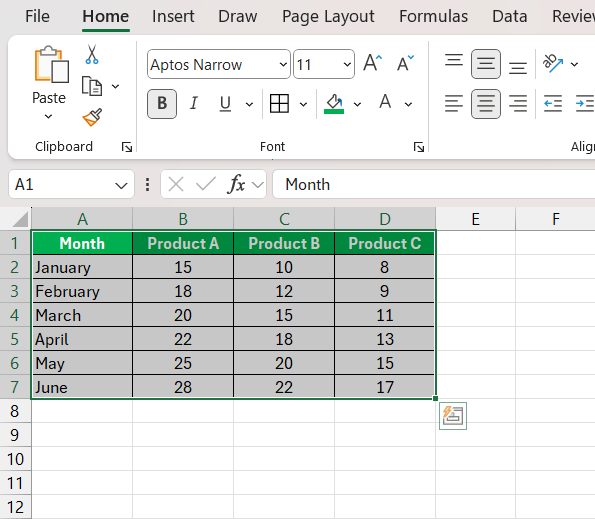Select column B header
Screen dimensions: 595x519
pos(183,219)
